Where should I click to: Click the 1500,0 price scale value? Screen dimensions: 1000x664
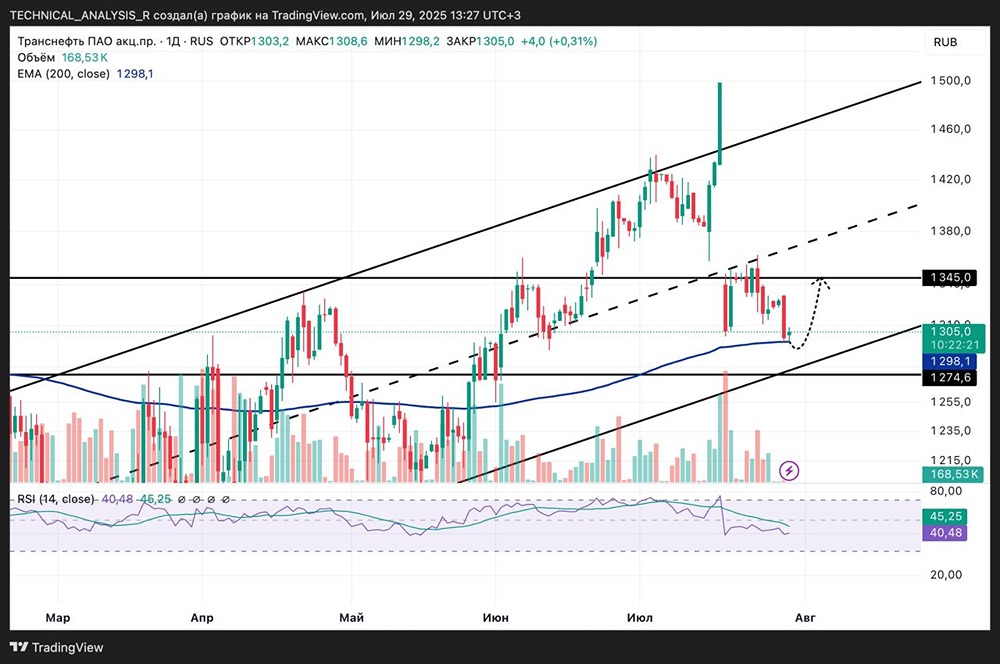point(950,80)
